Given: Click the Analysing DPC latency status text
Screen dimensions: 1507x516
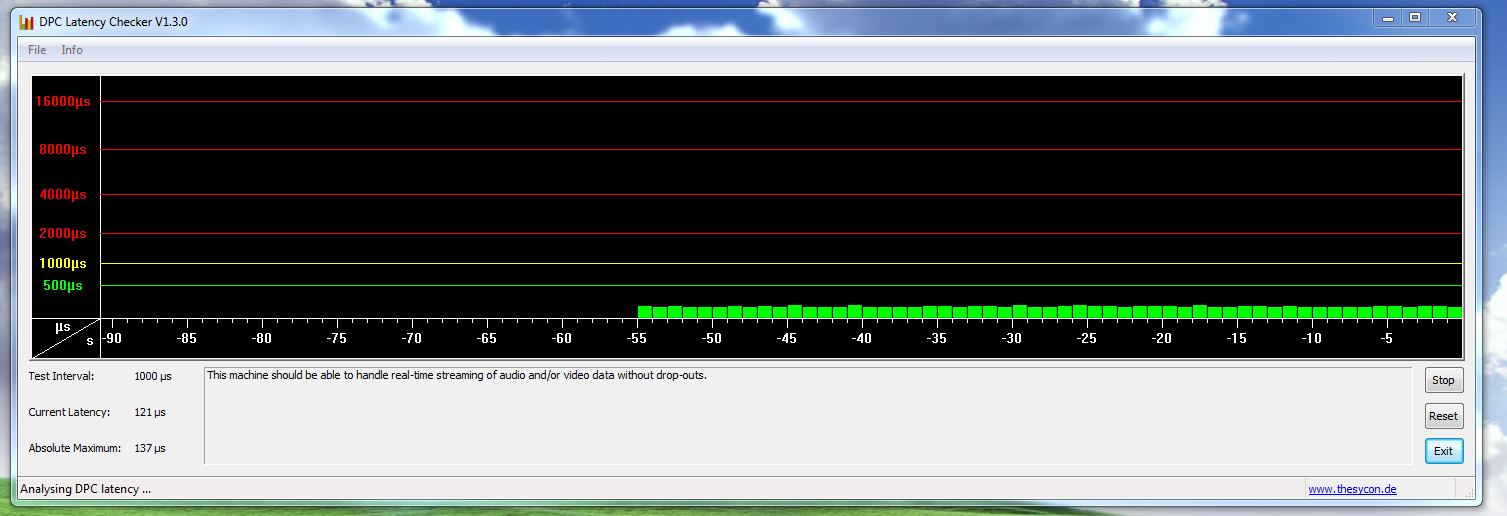Looking at the screenshot, I should click(x=86, y=489).
